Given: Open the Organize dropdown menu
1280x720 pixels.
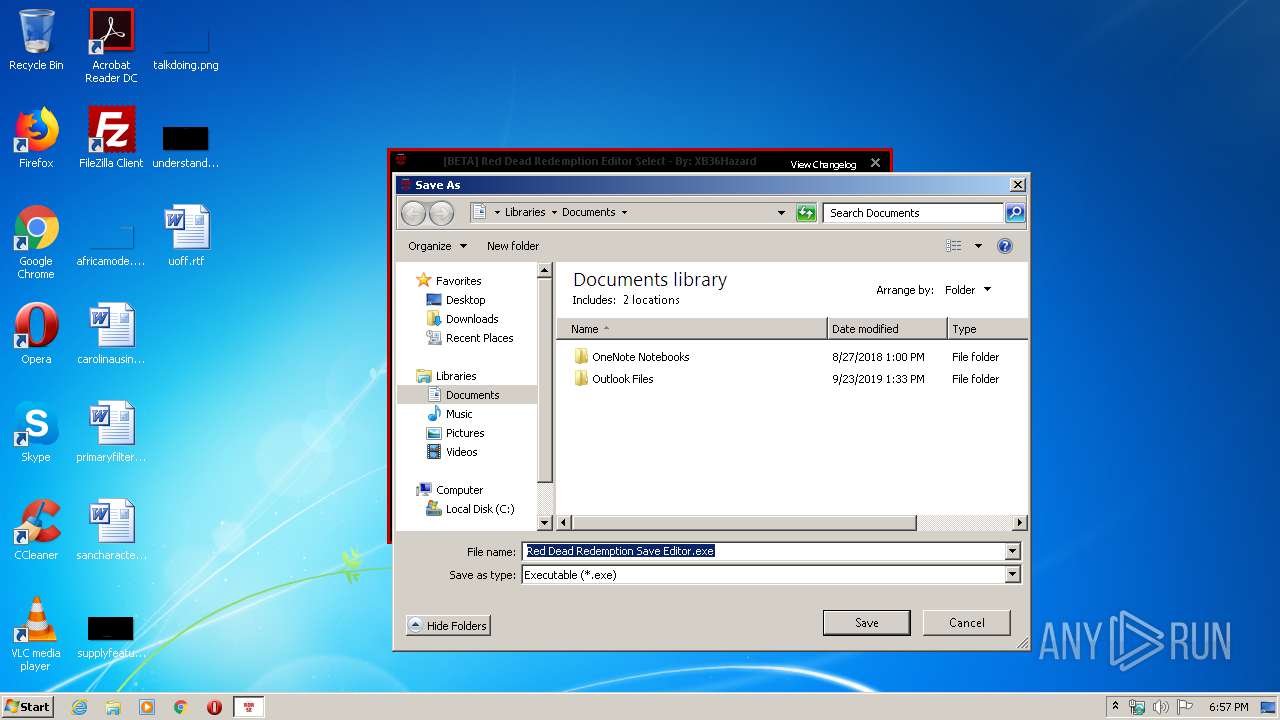Looking at the screenshot, I should pos(437,246).
